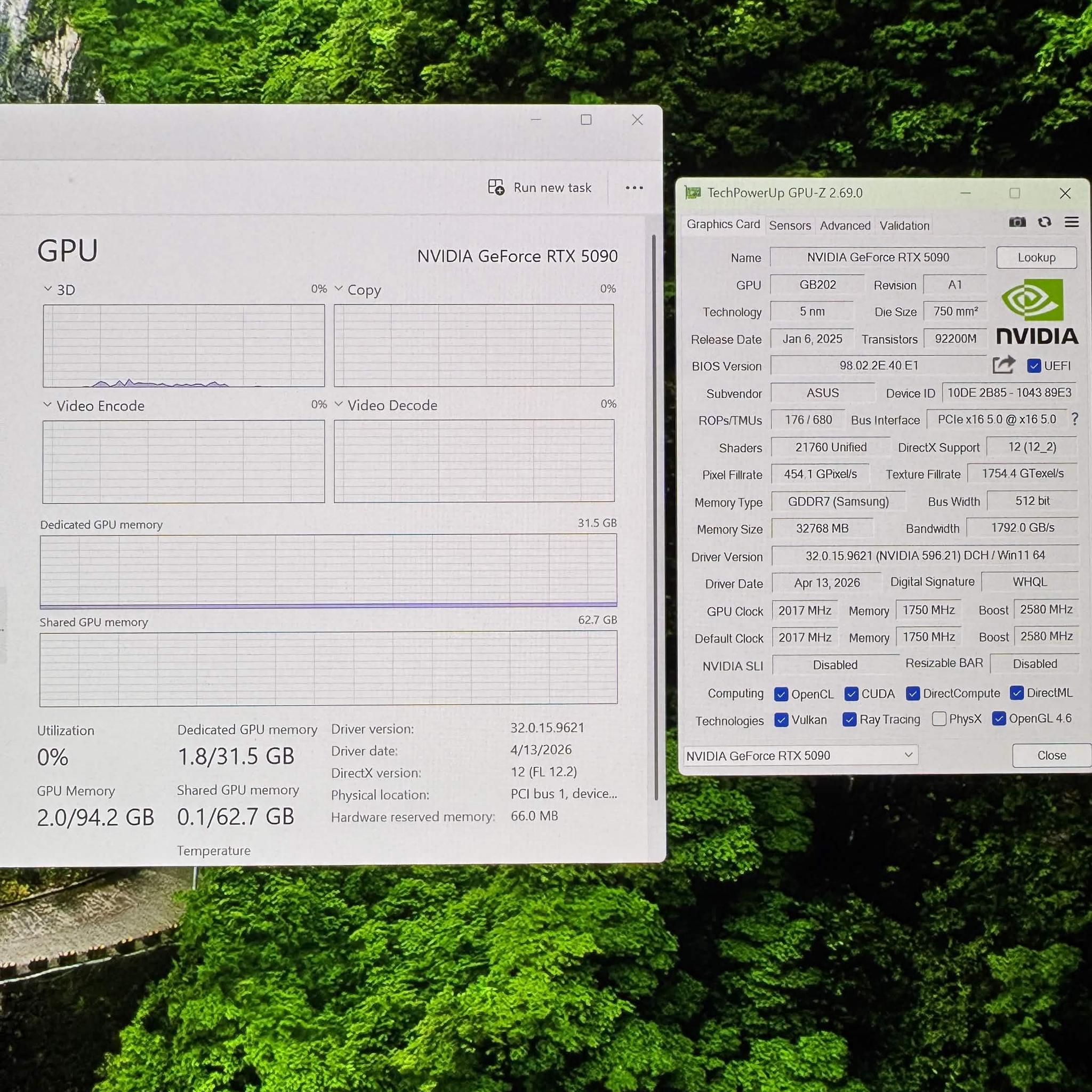Click the Close button in GPU-Z
Image resolution: width=1092 pixels, height=1092 pixels.
click(1051, 756)
